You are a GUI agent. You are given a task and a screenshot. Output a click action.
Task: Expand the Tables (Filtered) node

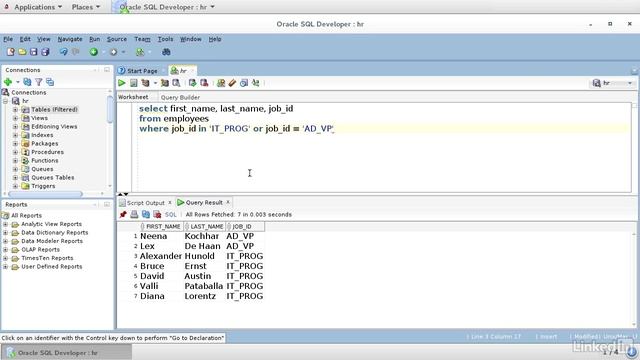tap(15, 109)
